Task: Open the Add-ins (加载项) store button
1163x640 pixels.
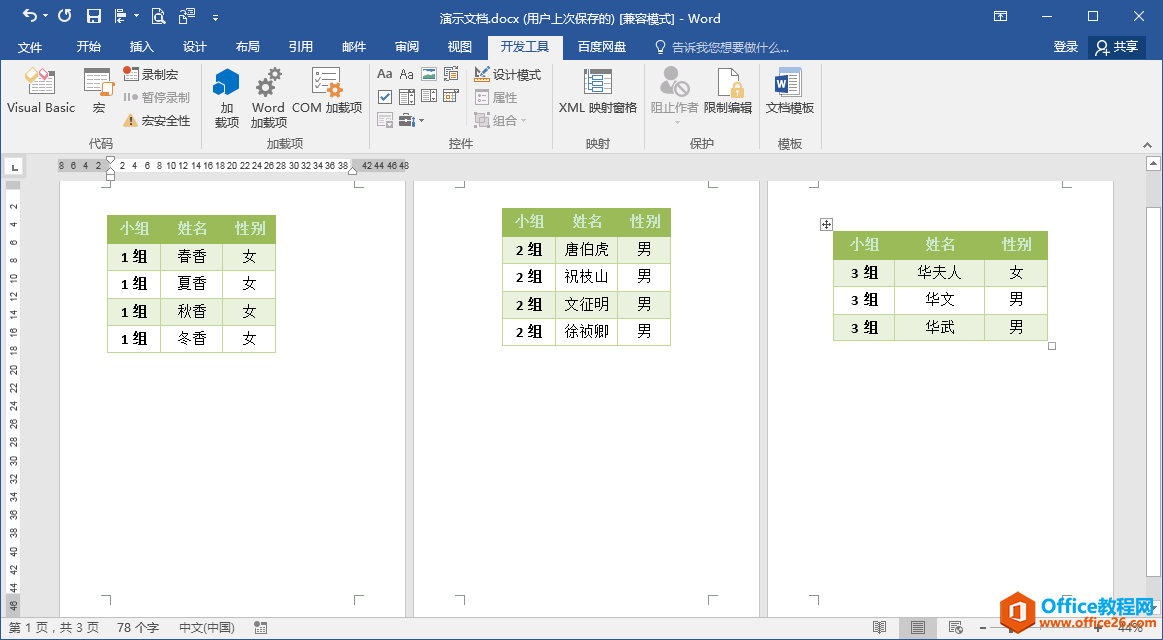Action: [x=226, y=98]
